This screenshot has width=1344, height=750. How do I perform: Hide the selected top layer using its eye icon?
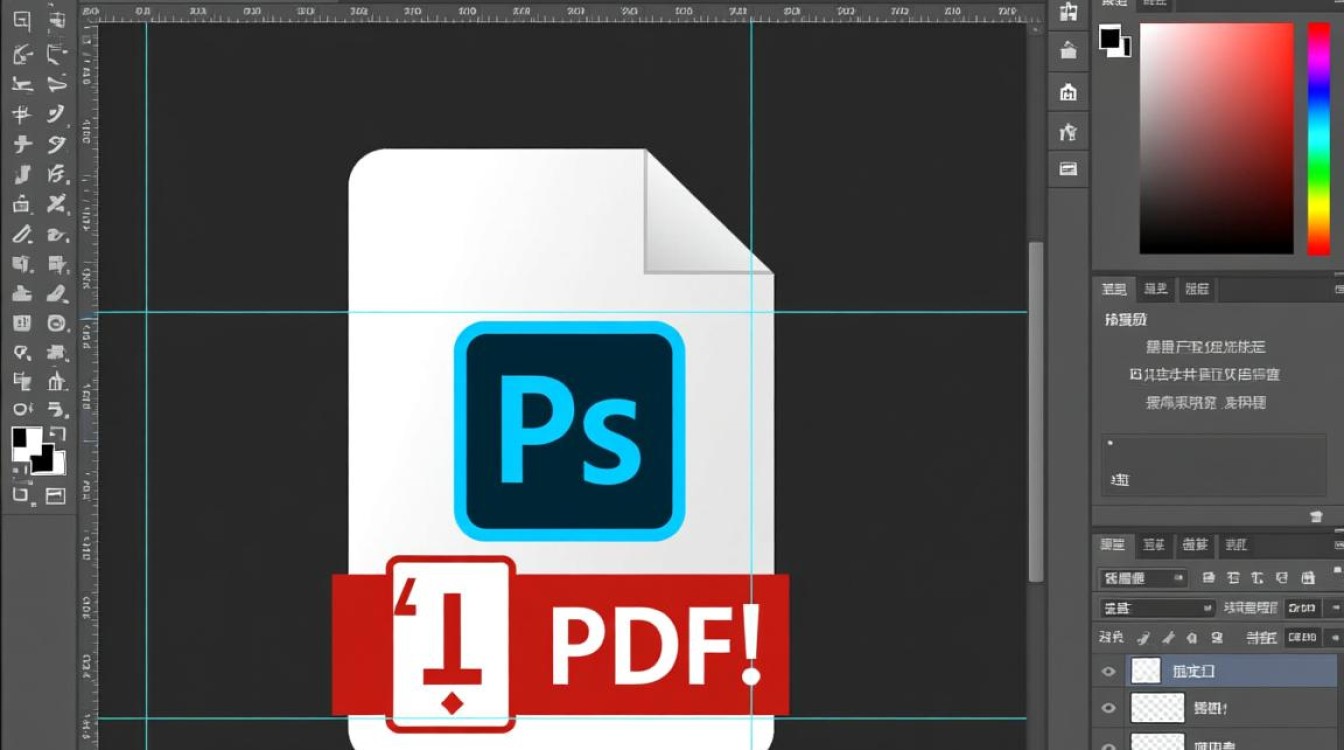1108,671
